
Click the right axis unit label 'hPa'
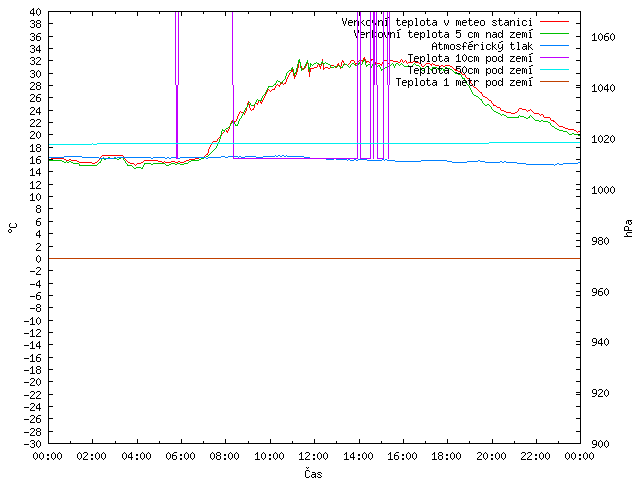(628, 228)
